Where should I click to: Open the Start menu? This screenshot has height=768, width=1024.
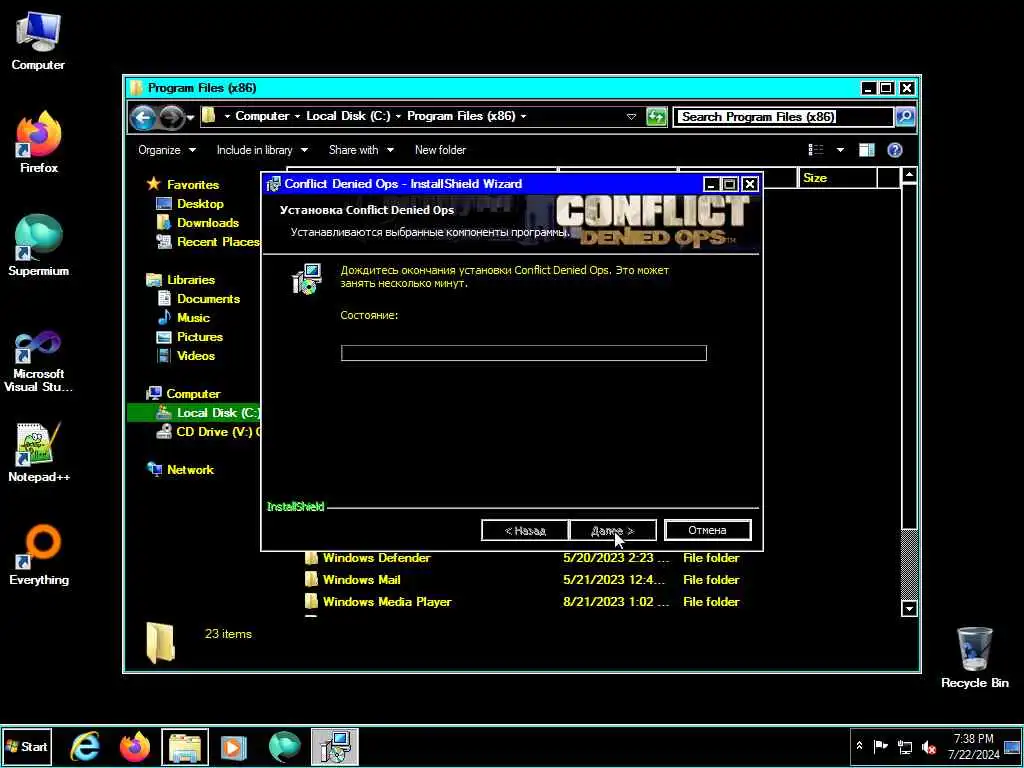27,746
